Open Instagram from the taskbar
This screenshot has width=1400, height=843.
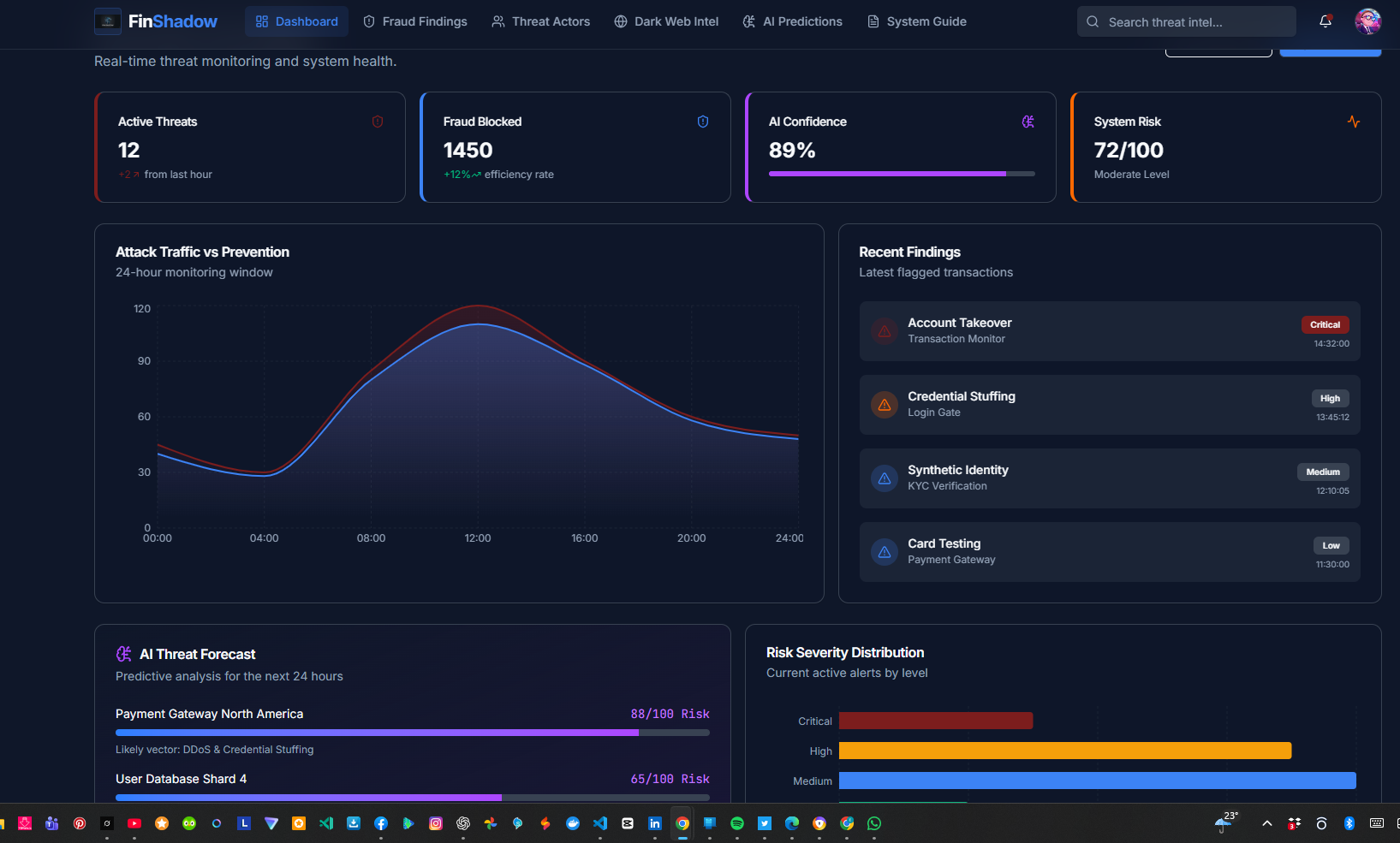(x=436, y=823)
